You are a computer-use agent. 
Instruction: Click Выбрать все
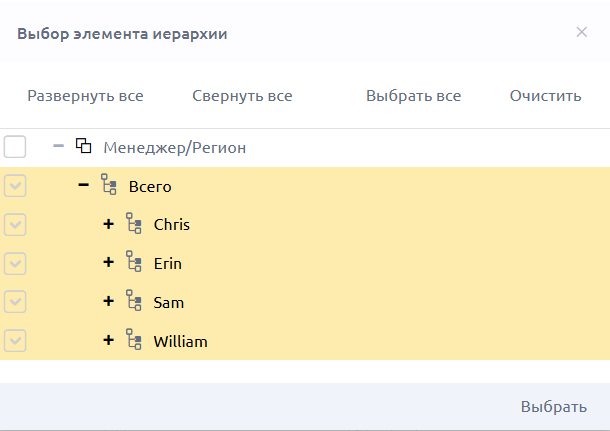coord(413,96)
